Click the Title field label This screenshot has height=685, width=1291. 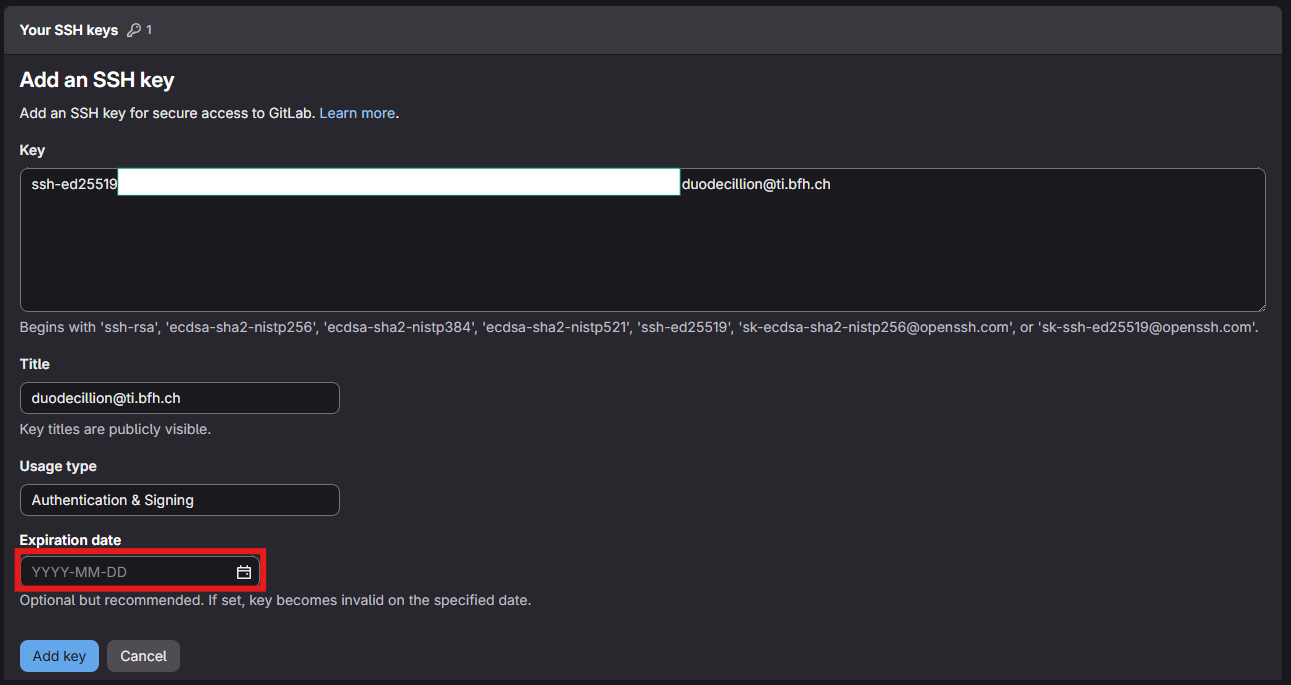35,364
